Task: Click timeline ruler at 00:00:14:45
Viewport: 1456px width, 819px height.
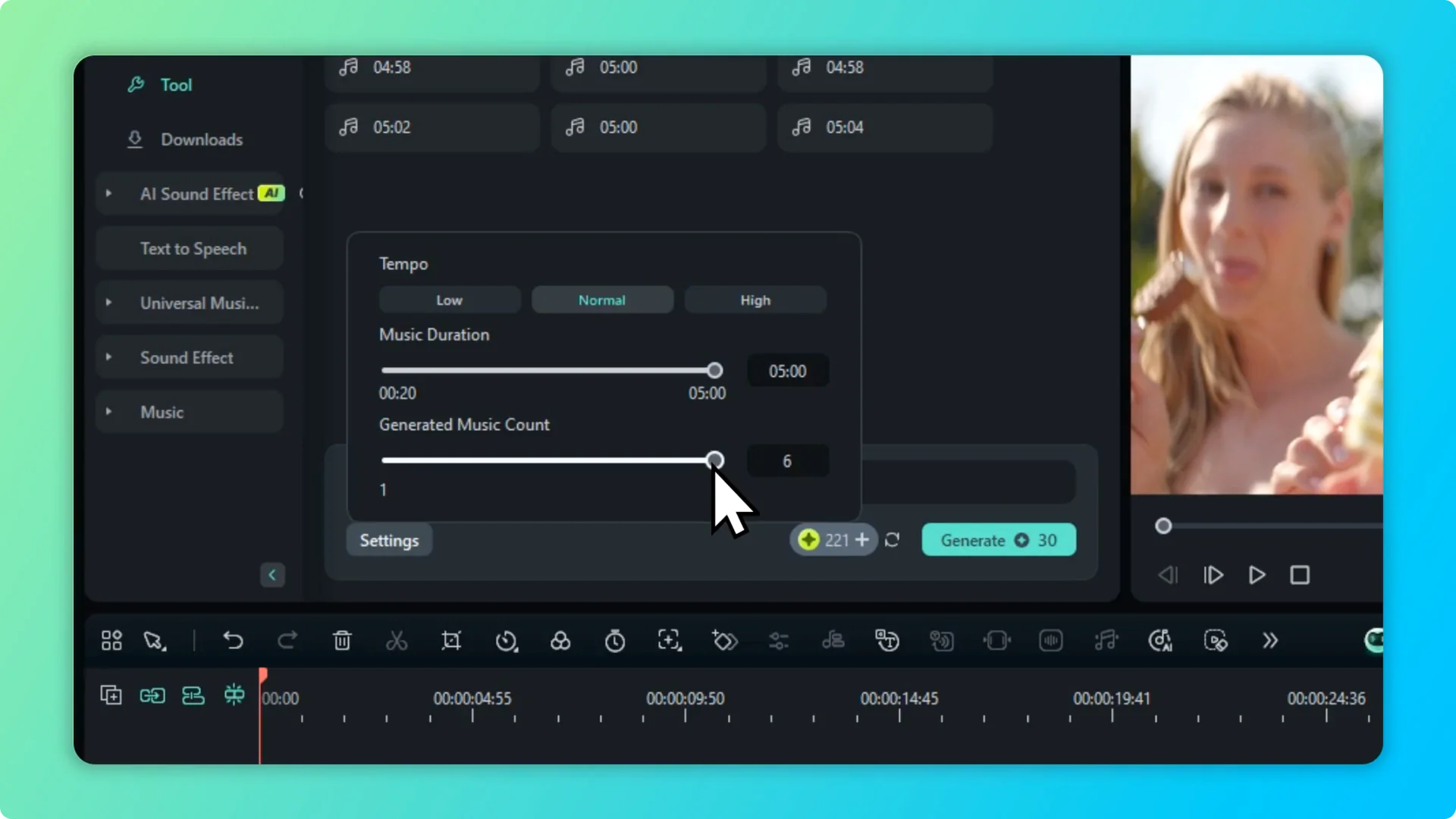Action: pos(899,698)
